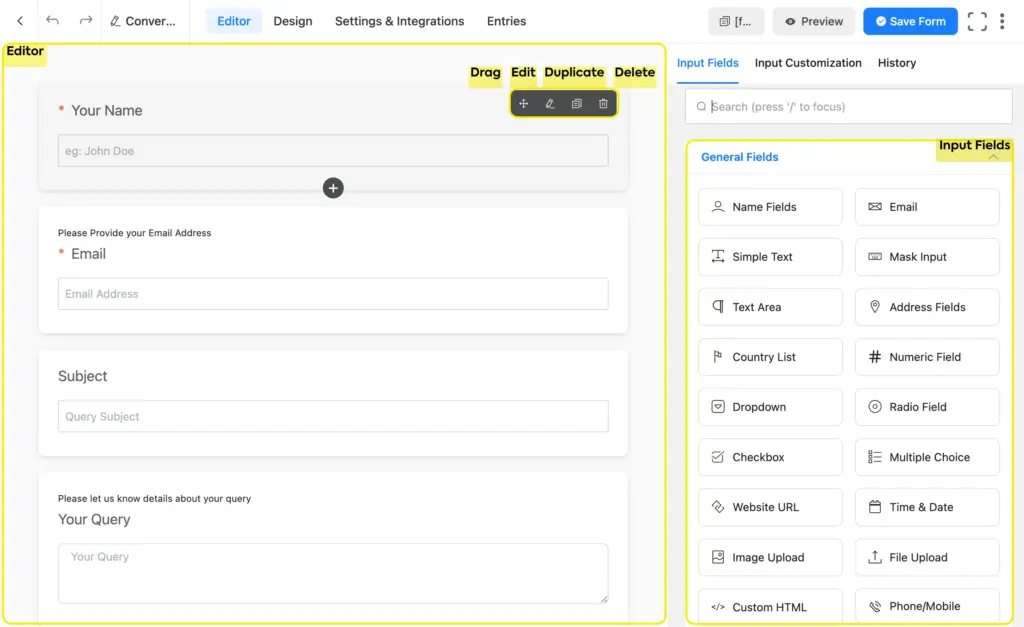Open the Preview button
The width and height of the screenshot is (1024, 627).
click(813, 21)
